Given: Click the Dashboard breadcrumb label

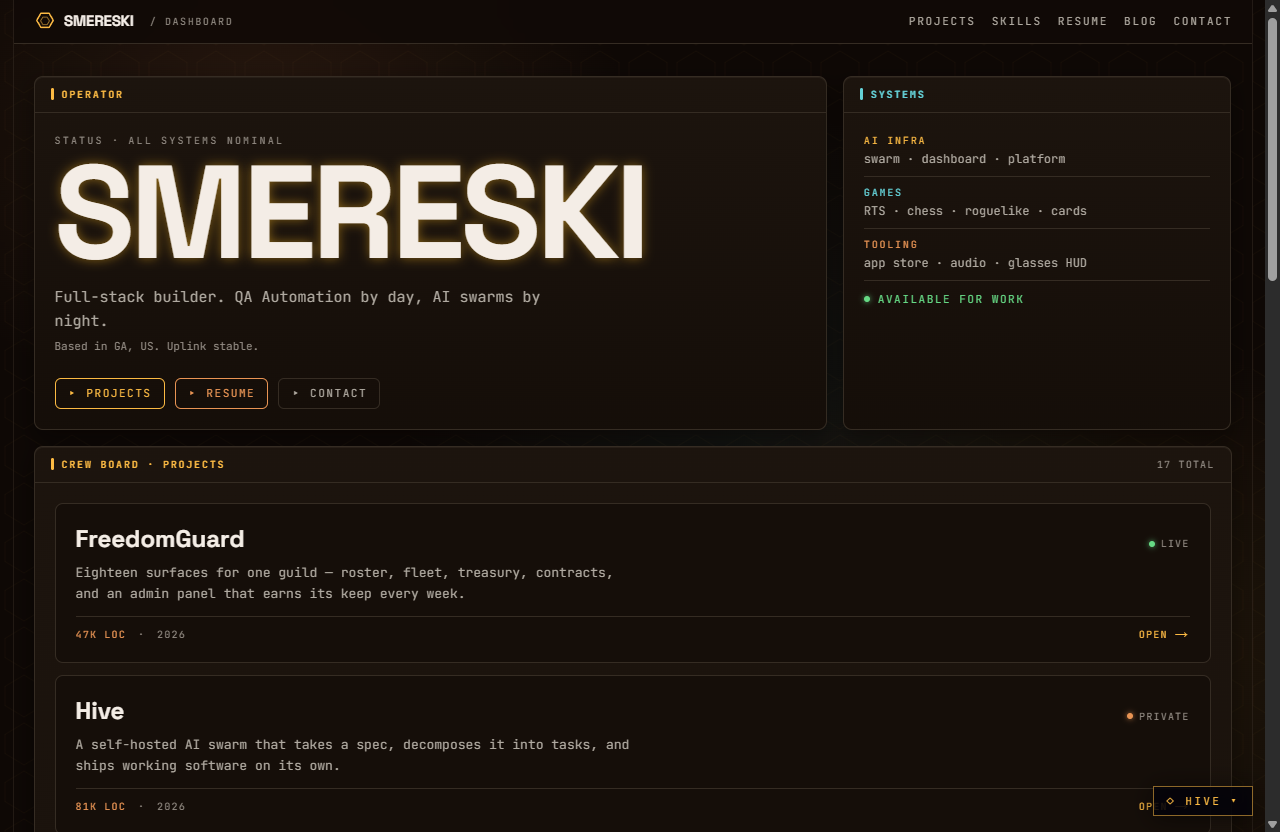Looking at the screenshot, I should tap(199, 22).
